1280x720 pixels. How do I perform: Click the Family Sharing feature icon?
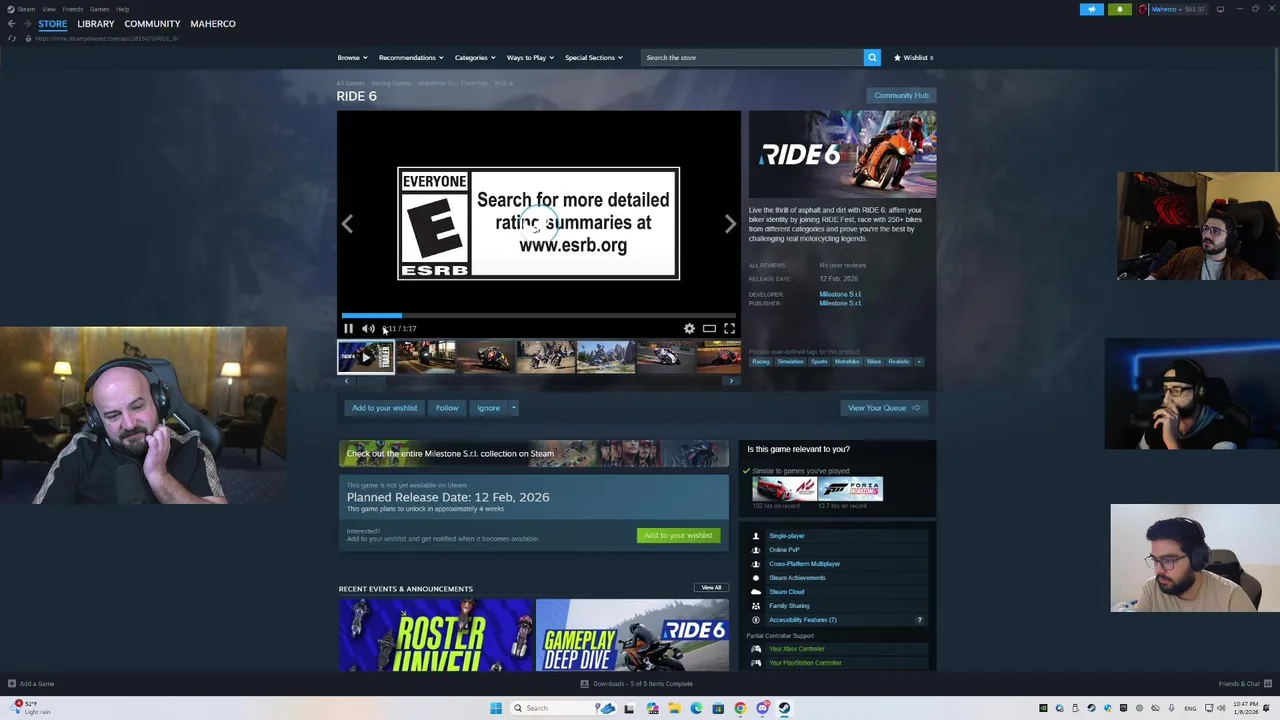756,606
